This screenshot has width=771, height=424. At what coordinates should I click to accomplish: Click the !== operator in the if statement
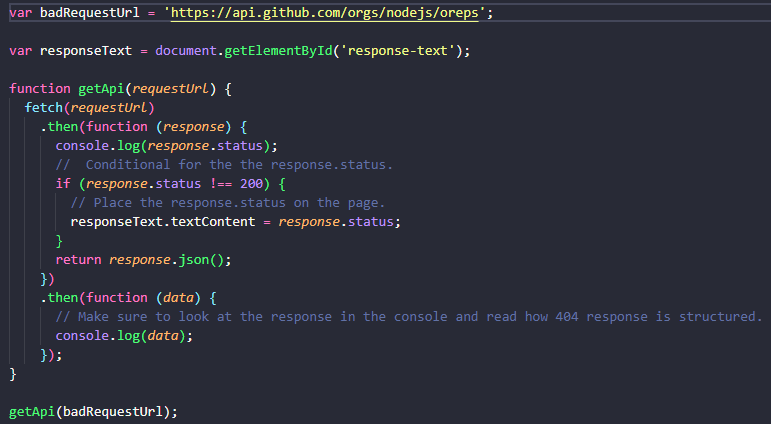pos(221,184)
